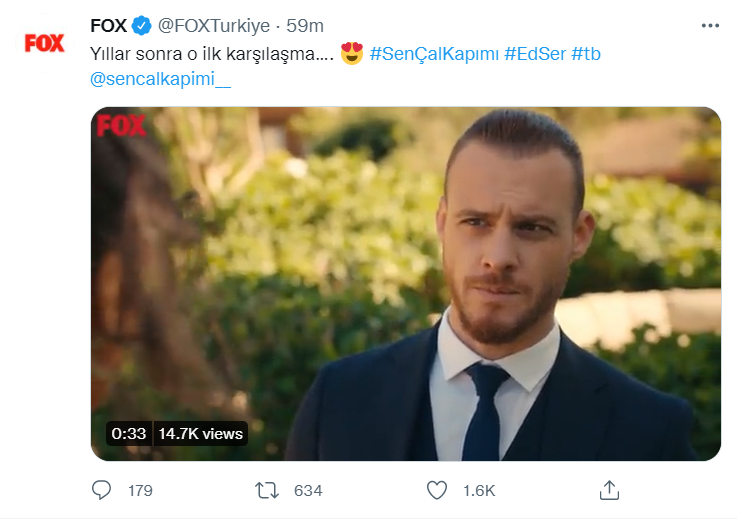Image resolution: width=737 pixels, height=524 pixels.
Task: Open the tweet's three-dot more menu
Action: (x=709, y=25)
